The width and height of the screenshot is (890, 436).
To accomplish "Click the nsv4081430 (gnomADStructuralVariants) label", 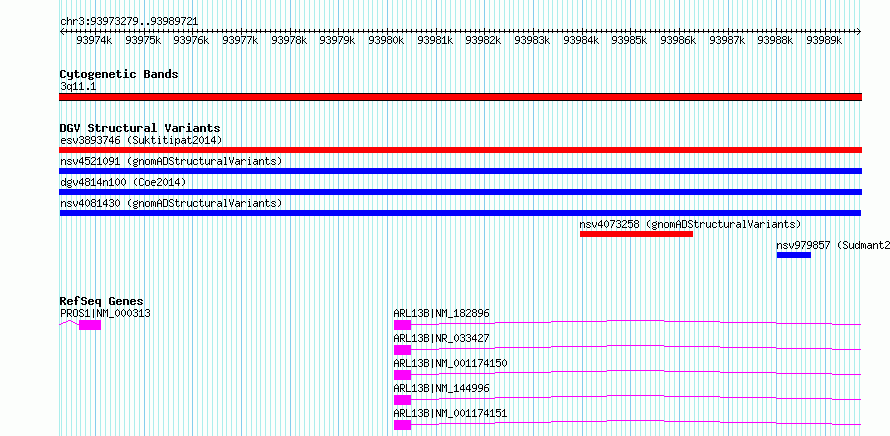I will point(171,203).
